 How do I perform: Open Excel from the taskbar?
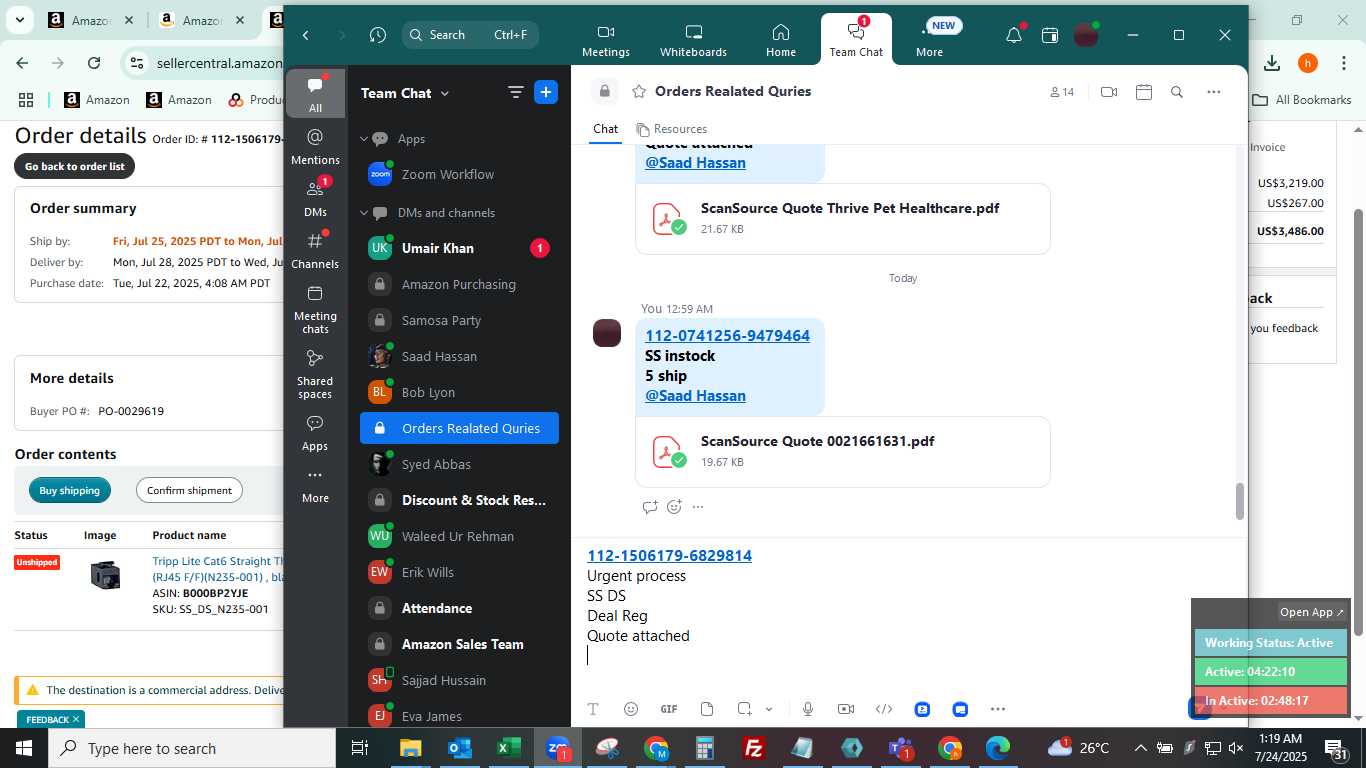(x=509, y=748)
